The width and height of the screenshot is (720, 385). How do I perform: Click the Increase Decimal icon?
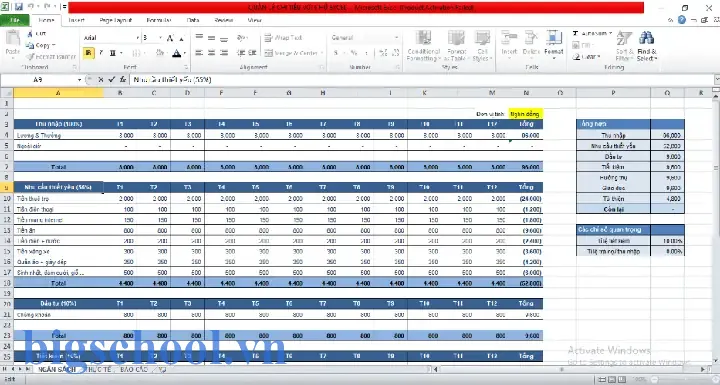click(x=384, y=53)
